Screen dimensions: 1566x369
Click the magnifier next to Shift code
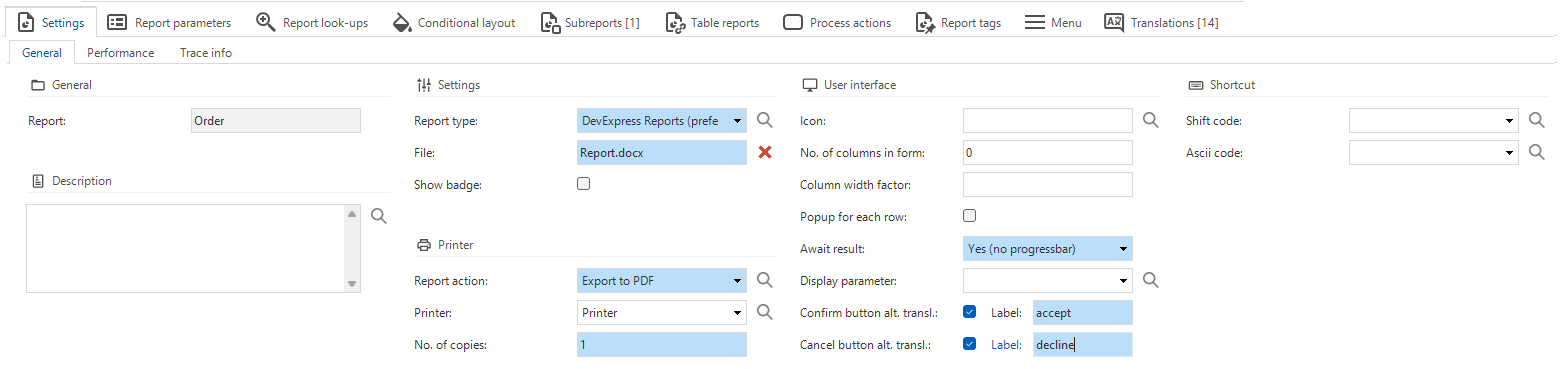click(1537, 120)
